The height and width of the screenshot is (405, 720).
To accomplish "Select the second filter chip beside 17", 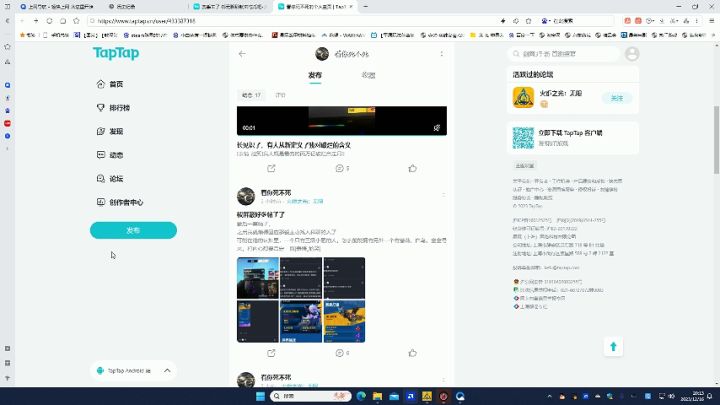I will pyautogui.click(x=280, y=95).
